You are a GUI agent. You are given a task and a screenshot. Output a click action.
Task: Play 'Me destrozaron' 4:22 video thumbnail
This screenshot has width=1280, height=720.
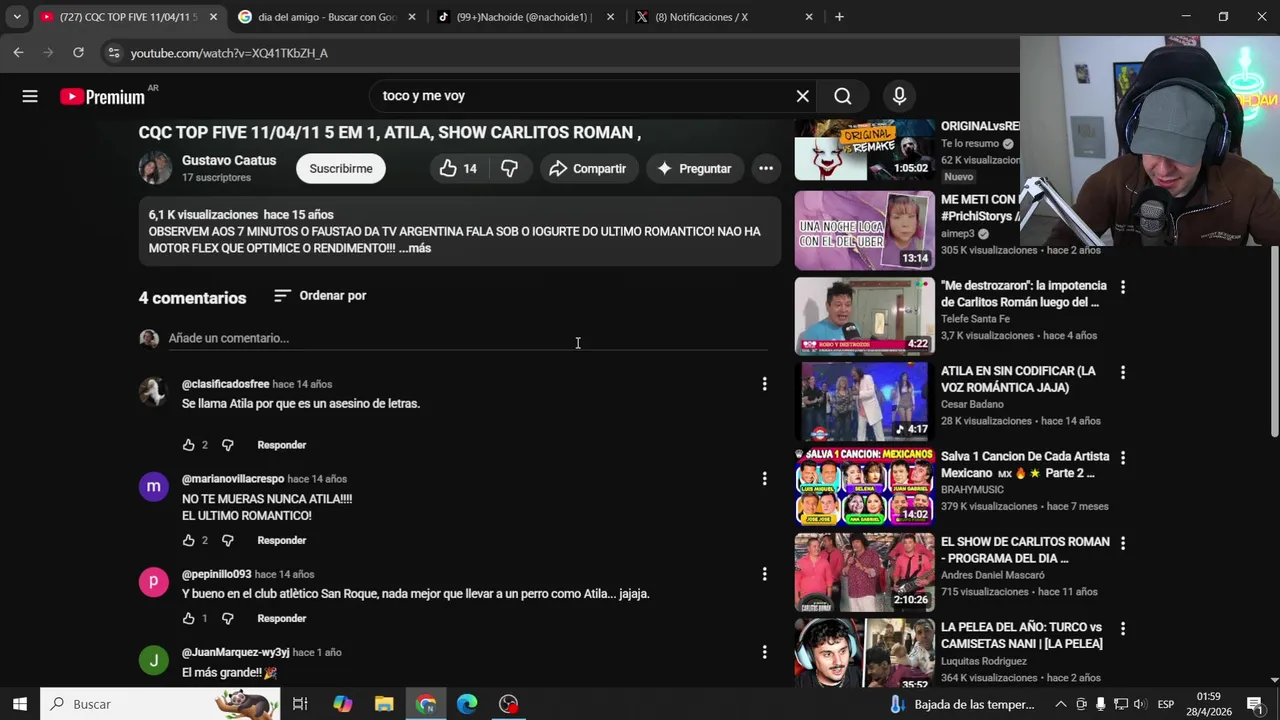[865, 316]
